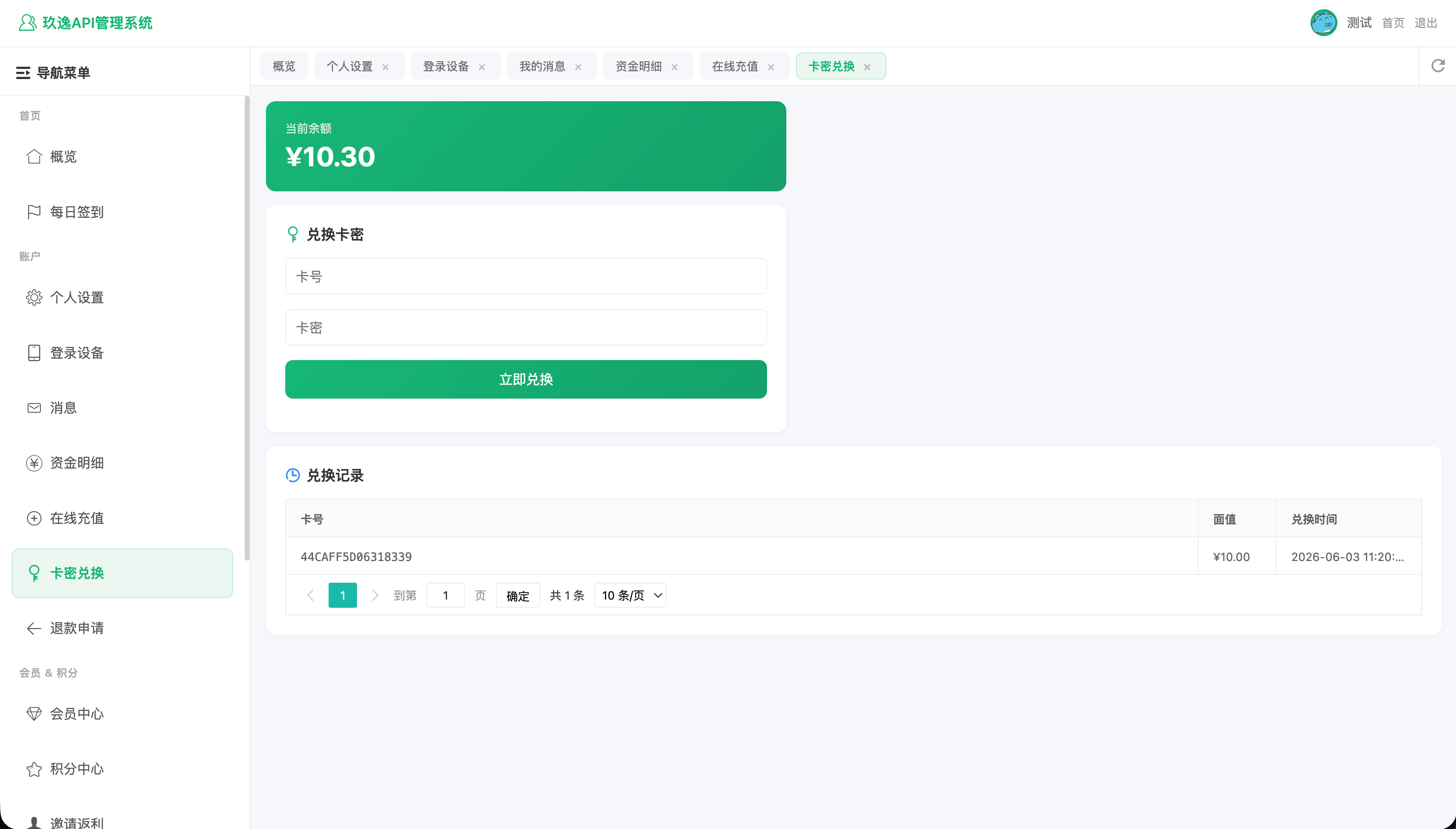This screenshot has width=1456, height=829.
Task: Click the home icon beside 概览
Action: click(x=34, y=157)
